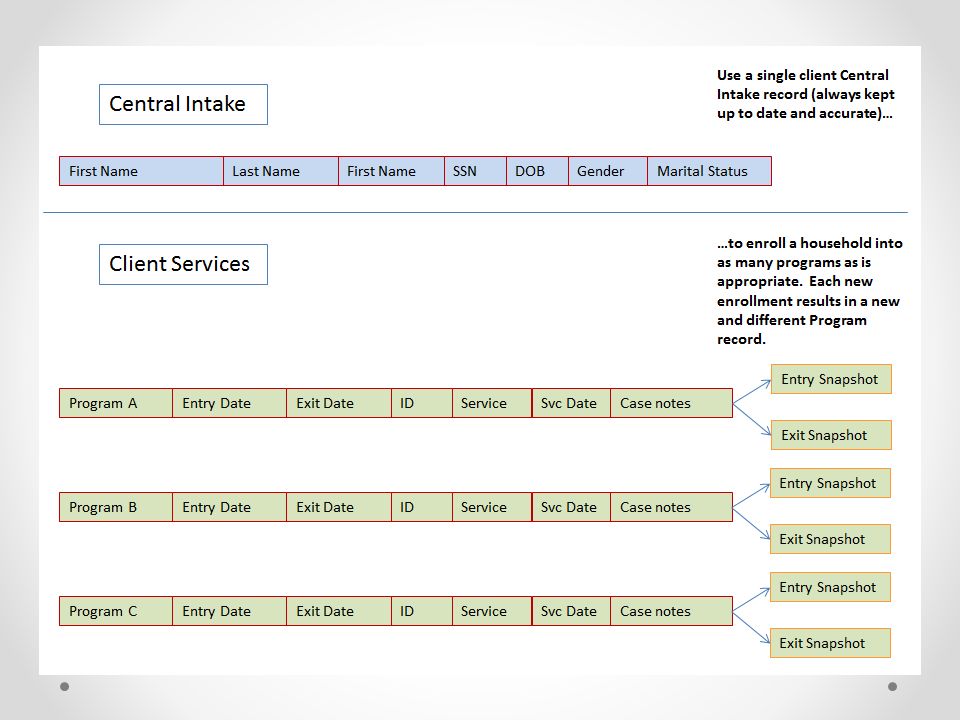Image resolution: width=960 pixels, height=720 pixels.
Task: Click Case notes in Program B row
Action: (672, 507)
